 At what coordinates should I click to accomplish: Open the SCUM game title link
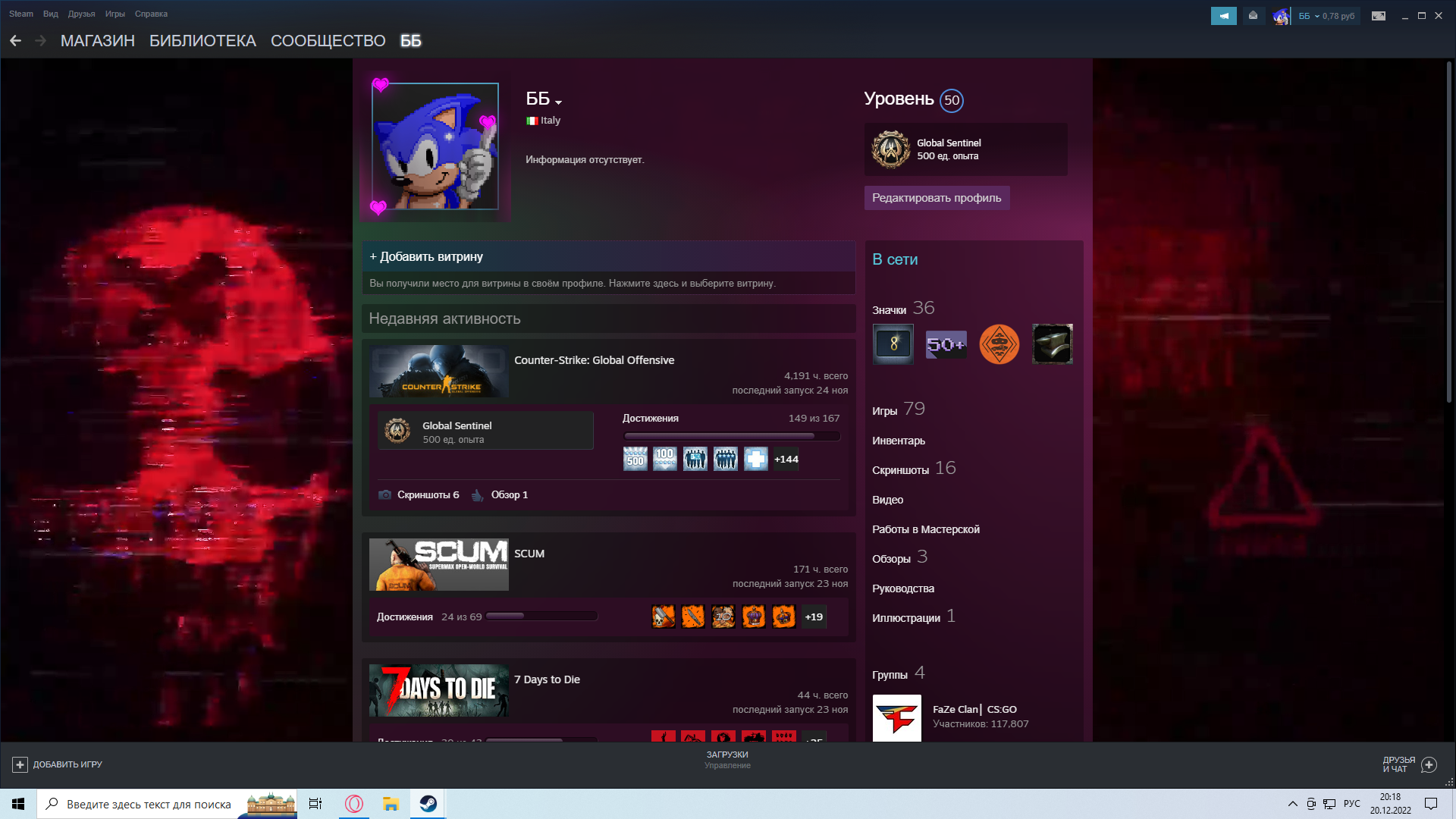click(529, 554)
